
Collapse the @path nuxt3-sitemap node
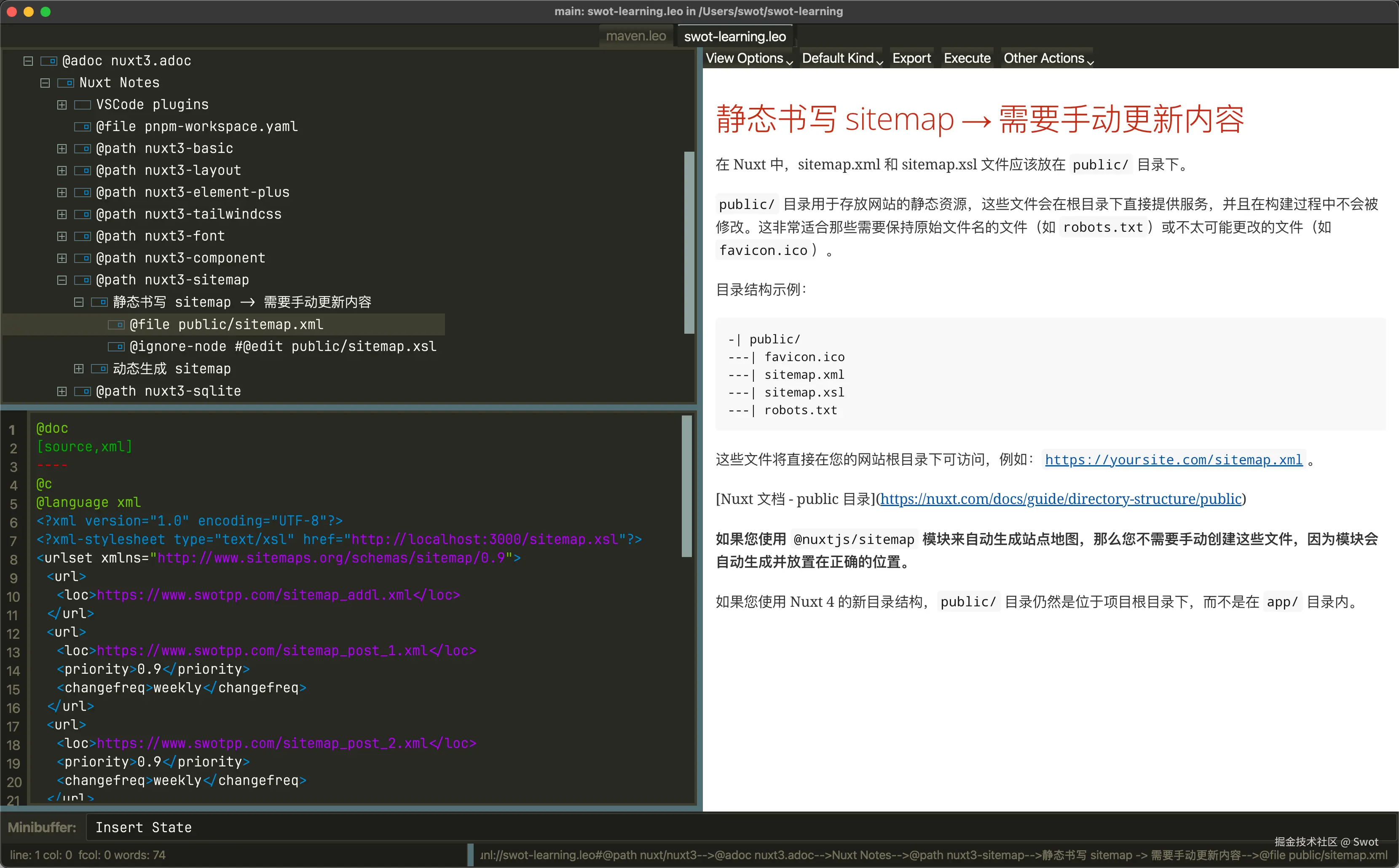tap(62, 280)
